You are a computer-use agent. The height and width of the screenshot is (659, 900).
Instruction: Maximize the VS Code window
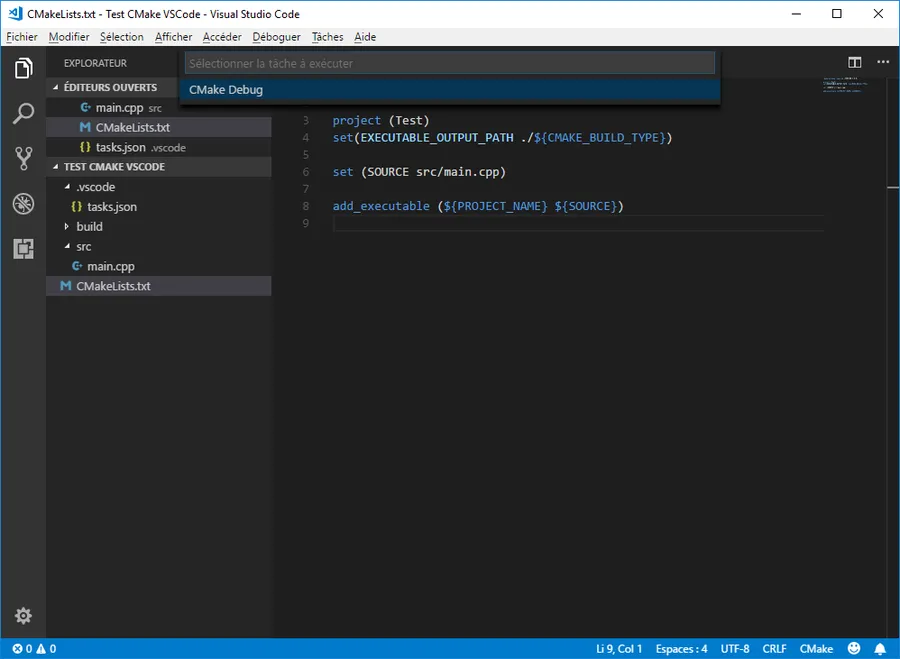[x=837, y=14]
